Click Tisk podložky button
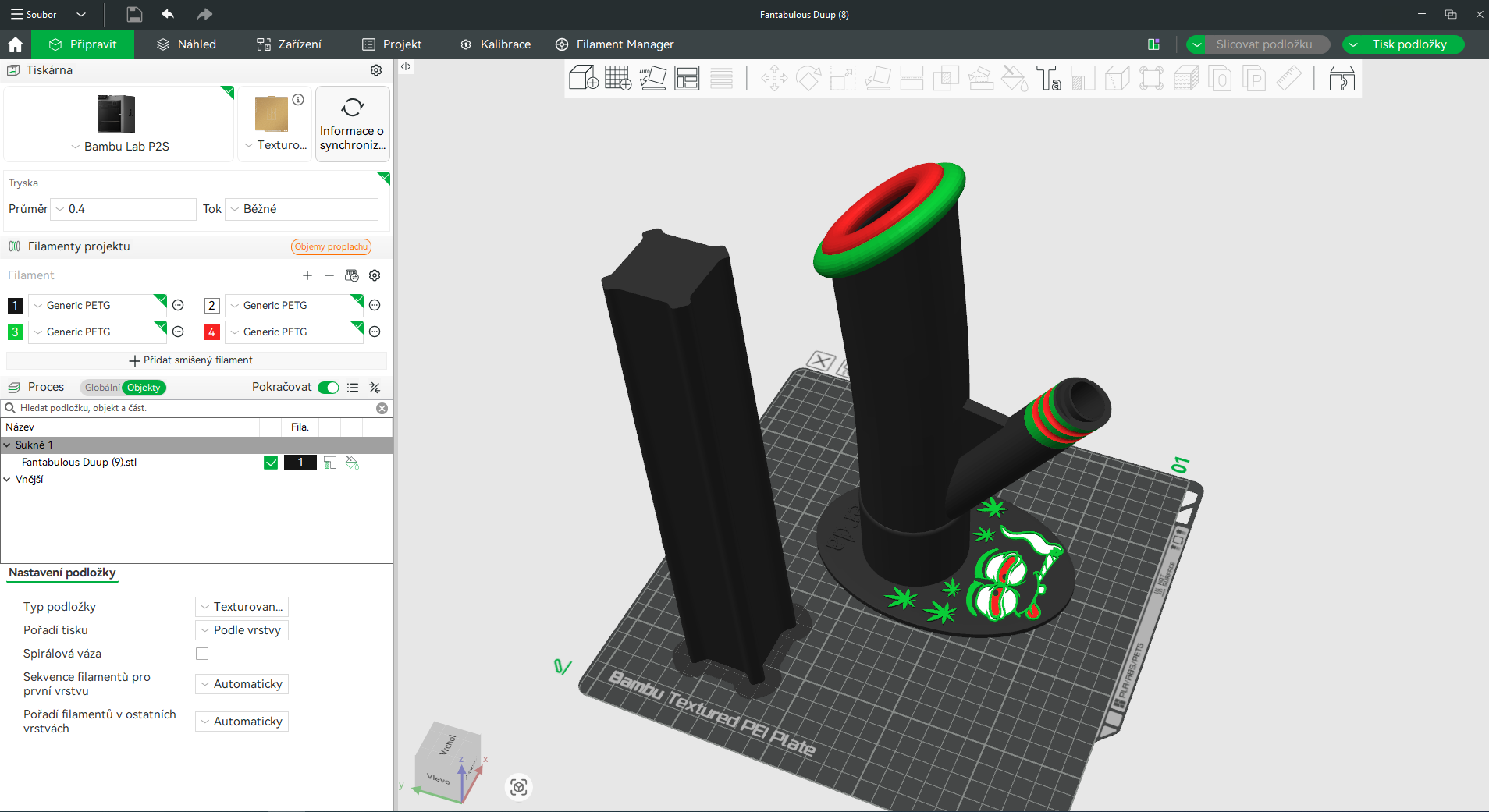The height and width of the screenshot is (812, 1489). click(1409, 44)
